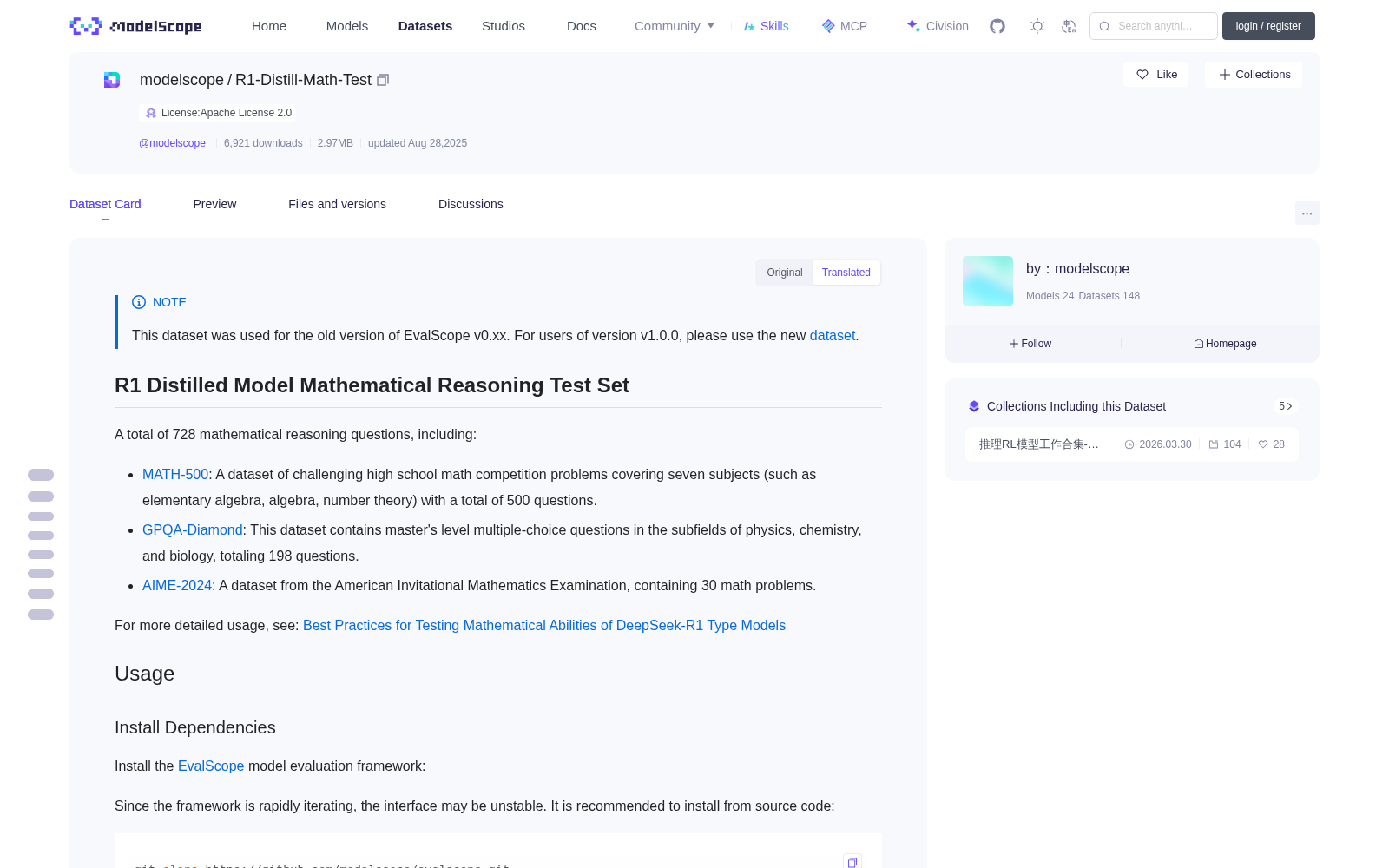This screenshot has height=868, width=1389.
Task: Focus the search input field
Action: [x=1154, y=26]
